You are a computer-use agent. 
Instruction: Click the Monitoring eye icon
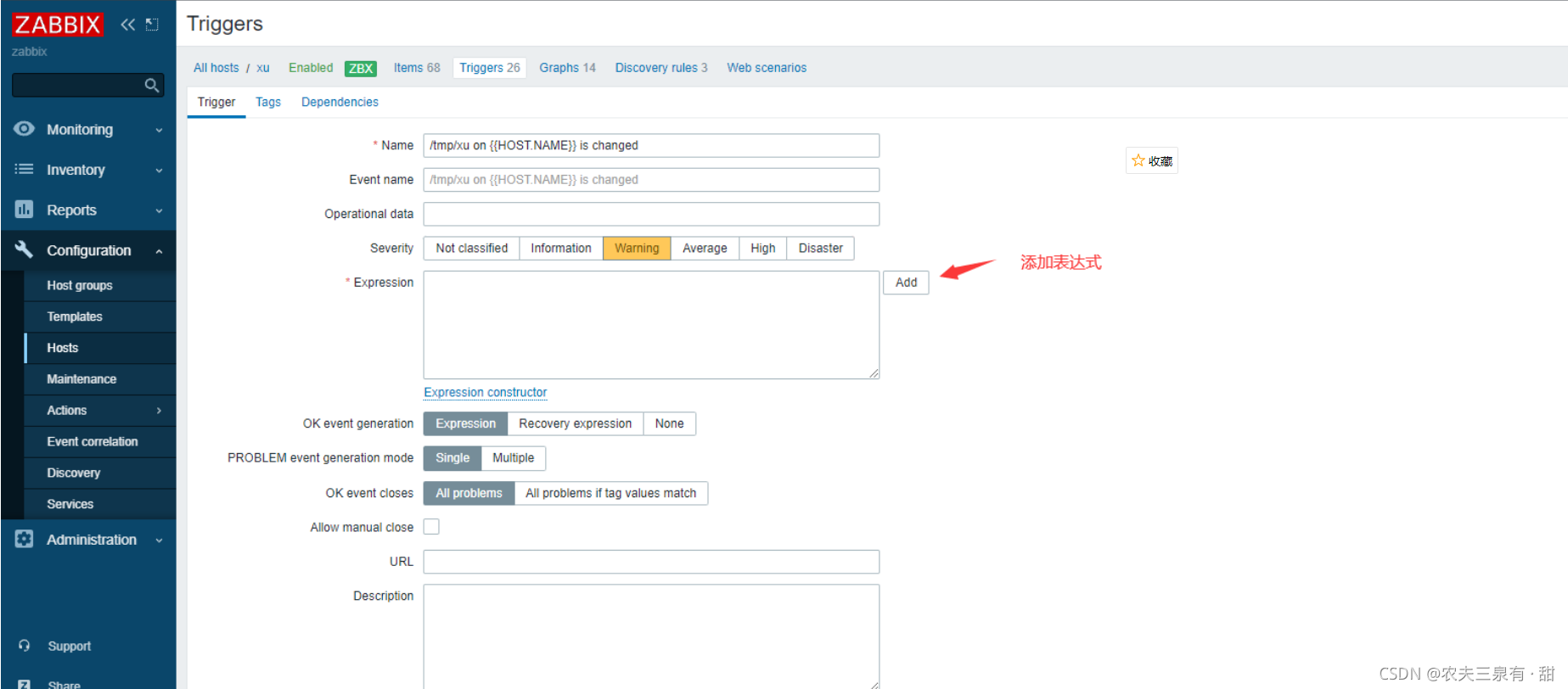(24, 129)
